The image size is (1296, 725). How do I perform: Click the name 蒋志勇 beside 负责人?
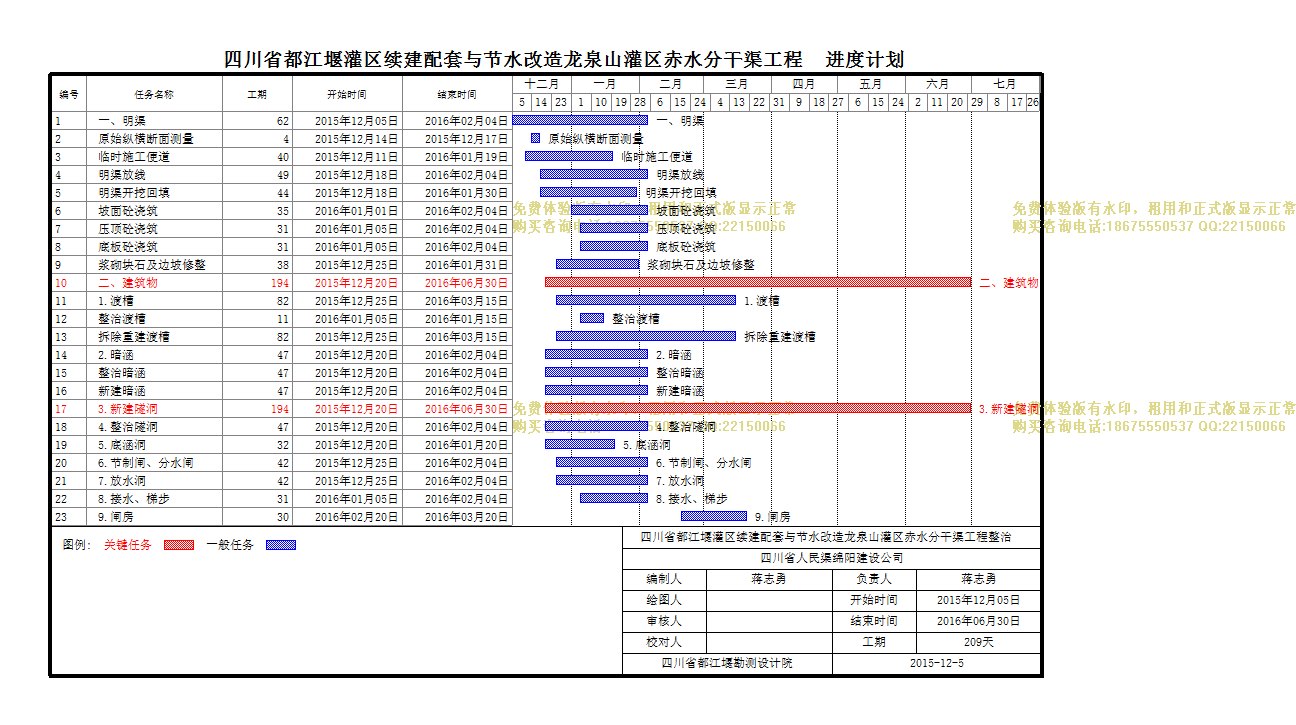[x=979, y=579]
